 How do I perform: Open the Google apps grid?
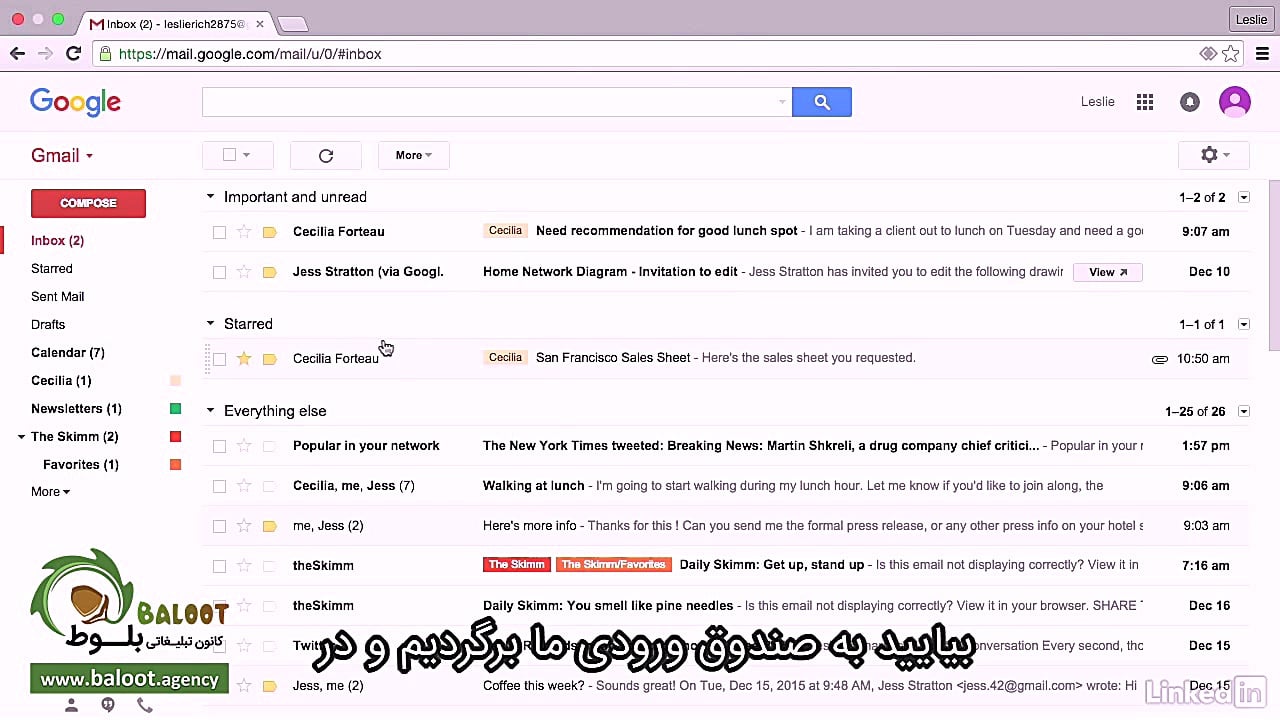pos(1144,101)
